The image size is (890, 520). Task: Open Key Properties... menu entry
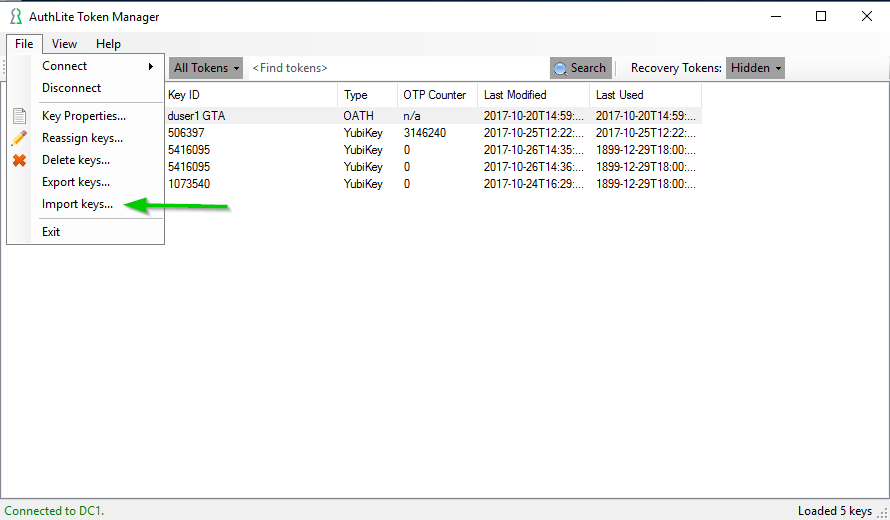pyautogui.click(x=97, y=116)
